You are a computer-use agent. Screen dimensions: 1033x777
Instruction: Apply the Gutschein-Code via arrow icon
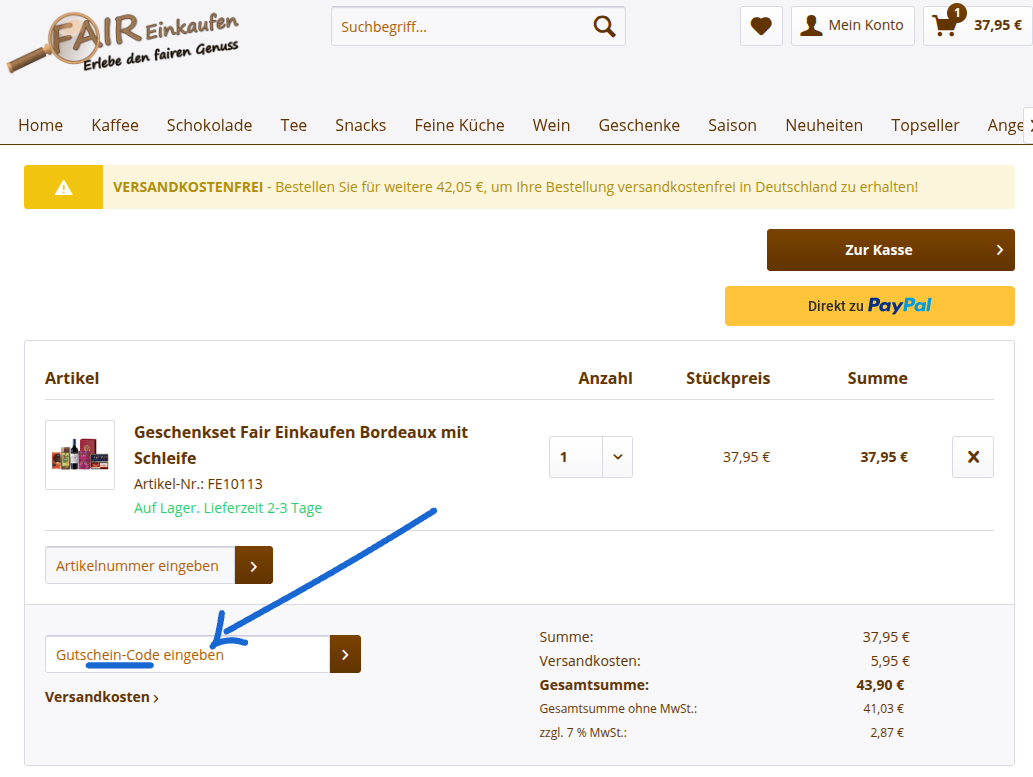pyautogui.click(x=345, y=654)
